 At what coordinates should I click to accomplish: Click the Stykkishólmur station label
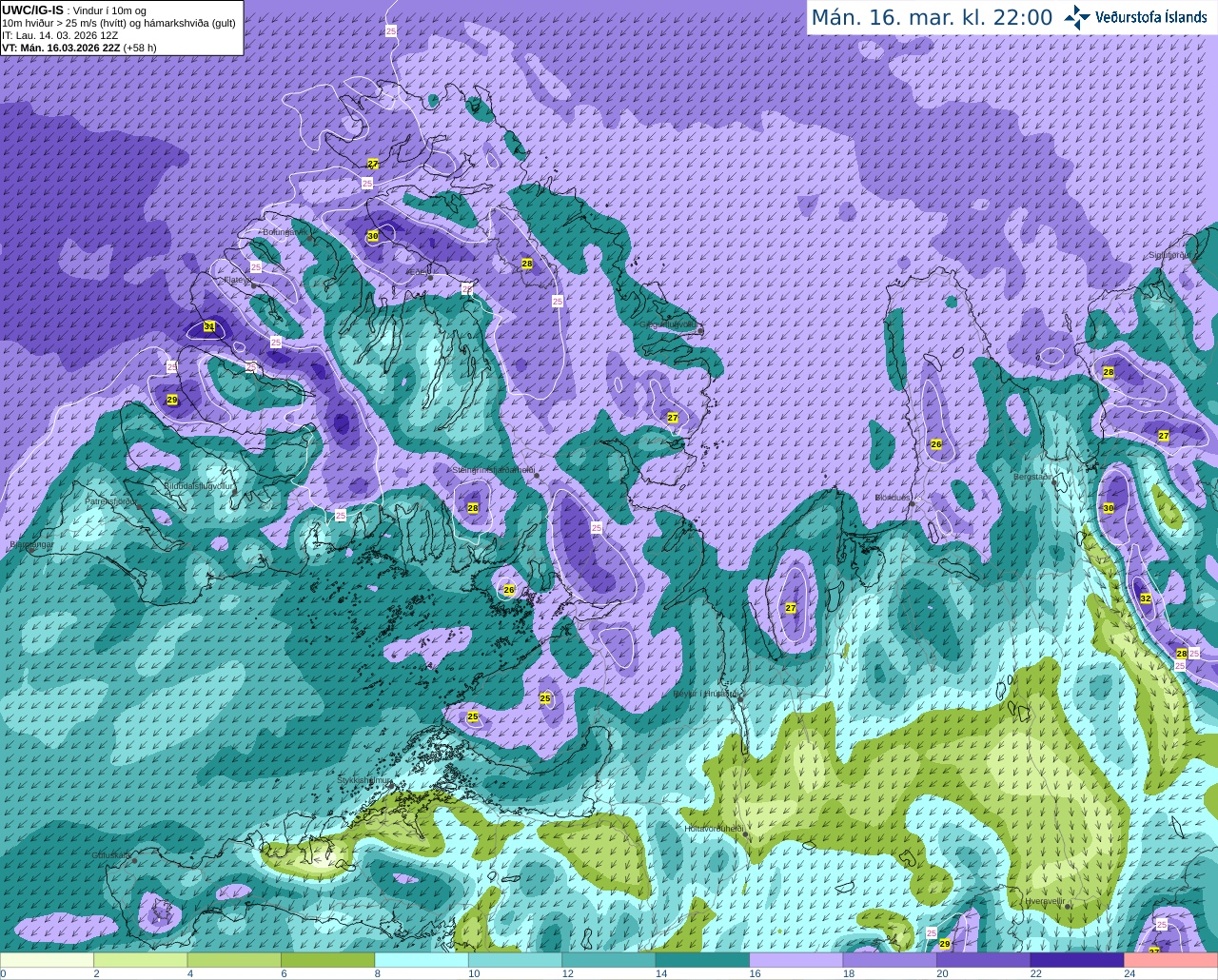(364, 780)
